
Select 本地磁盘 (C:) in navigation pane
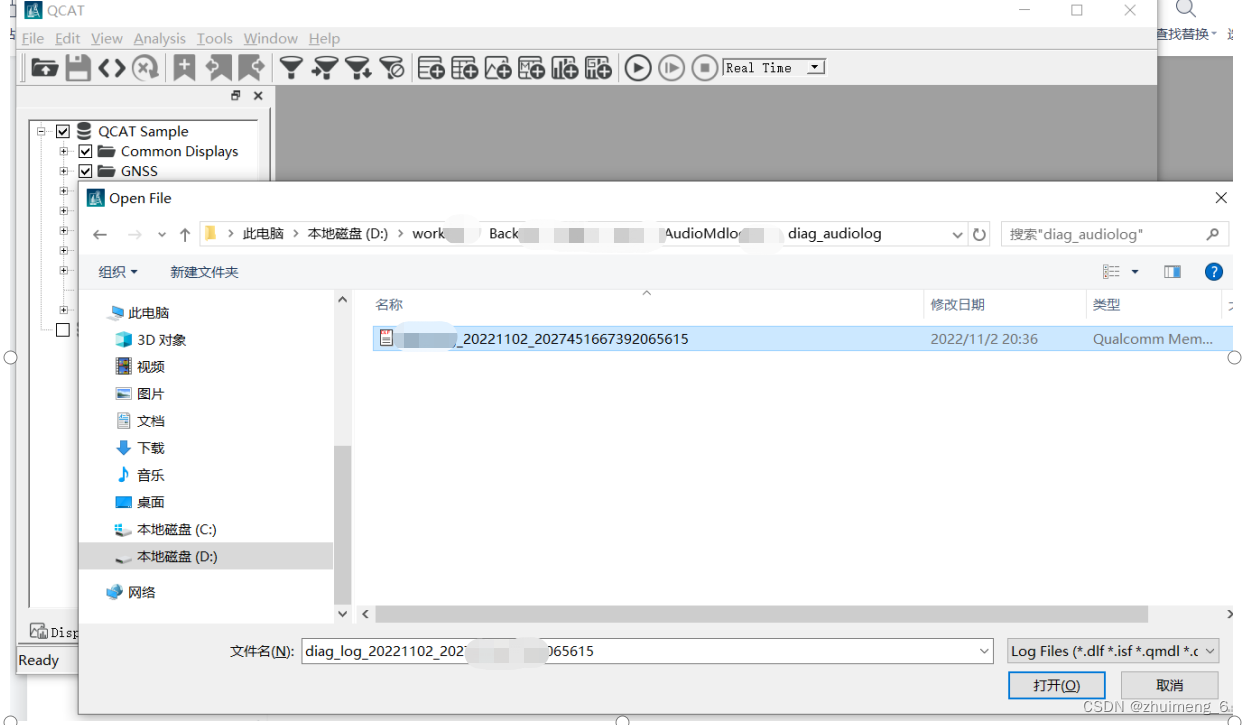[176, 529]
